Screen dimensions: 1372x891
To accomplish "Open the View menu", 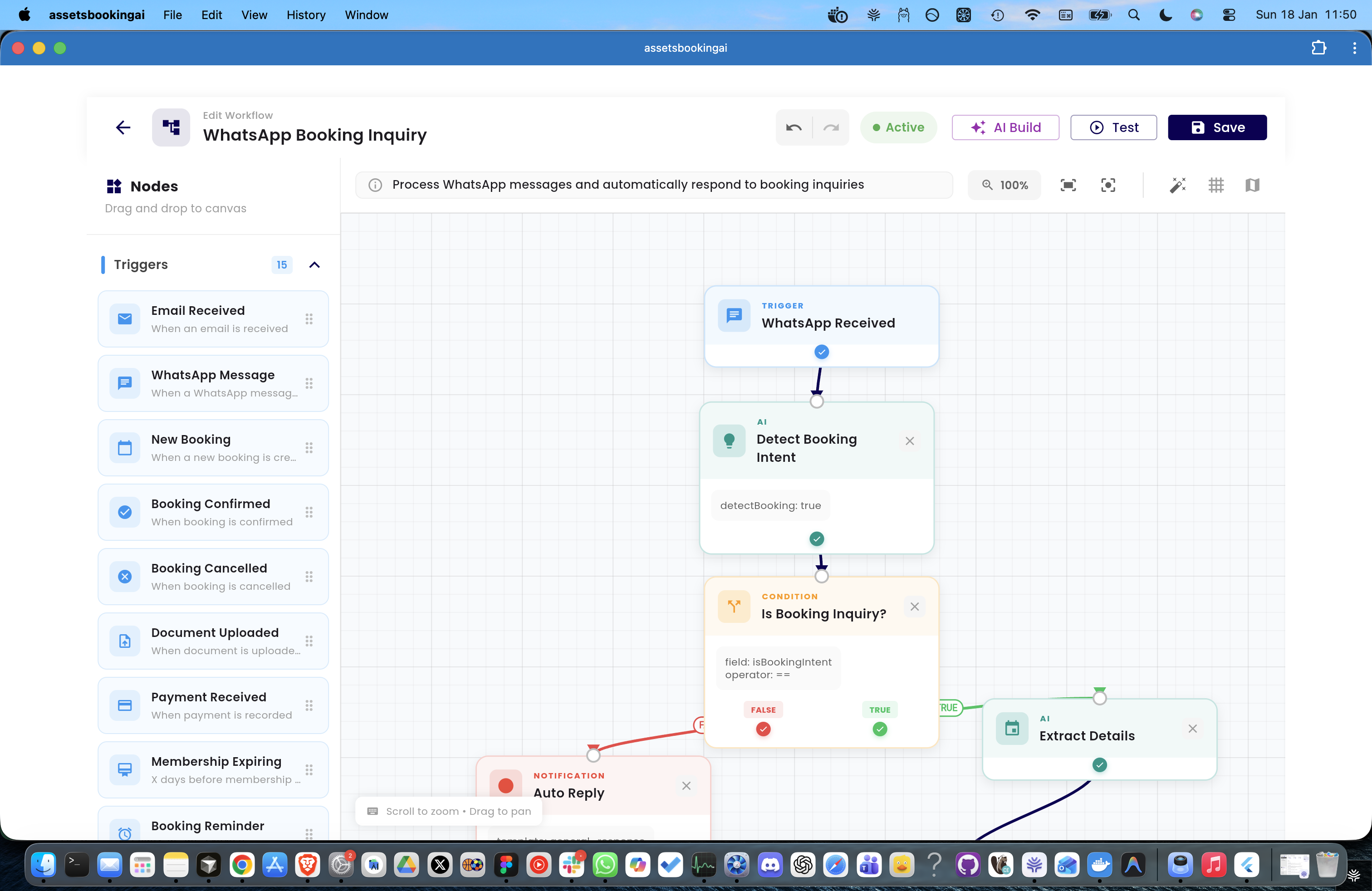I will pyautogui.click(x=254, y=15).
